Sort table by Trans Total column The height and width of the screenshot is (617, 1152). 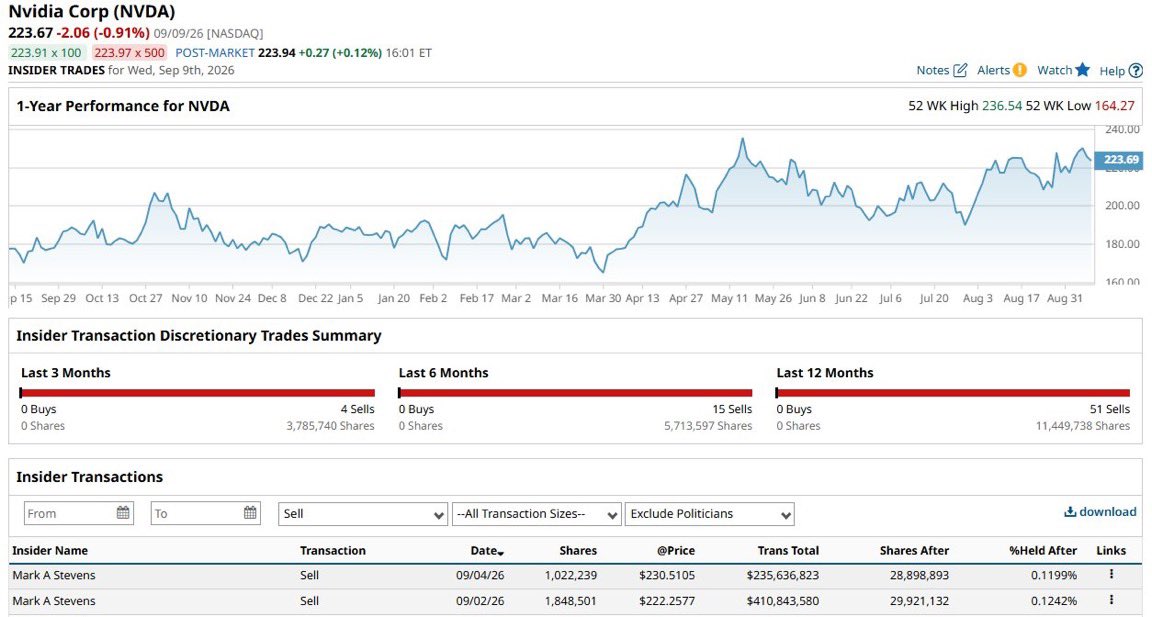click(788, 550)
